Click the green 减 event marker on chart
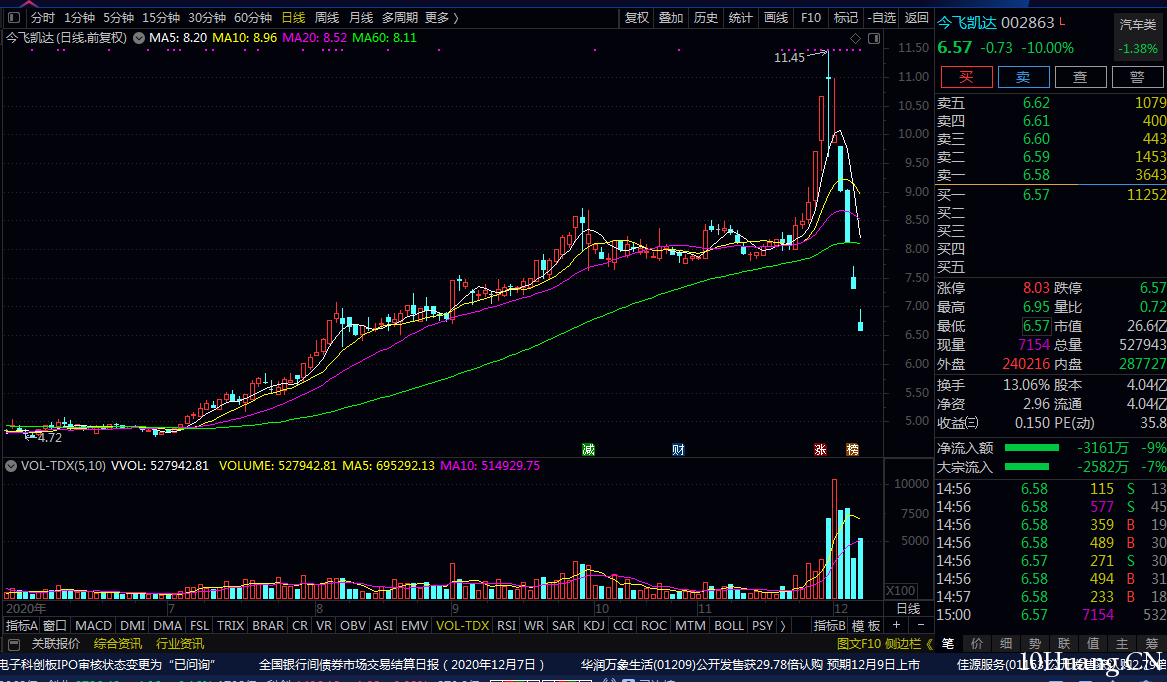Viewport: 1167px width, 682px height. pyautogui.click(x=589, y=450)
